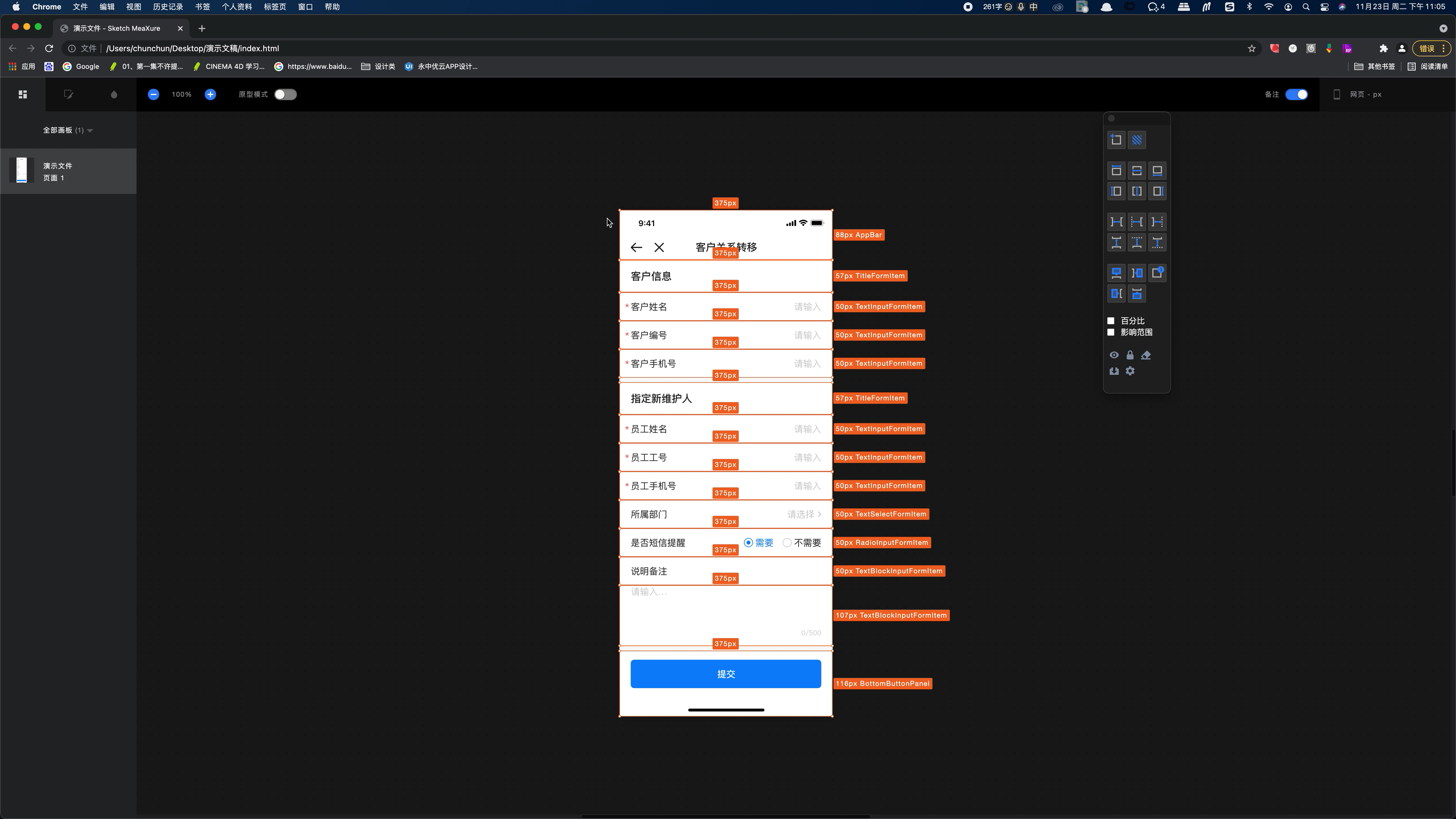Check the 影响范围 checkbox
Image resolution: width=1456 pixels, height=819 pixels.
[x=1110, y=332]
